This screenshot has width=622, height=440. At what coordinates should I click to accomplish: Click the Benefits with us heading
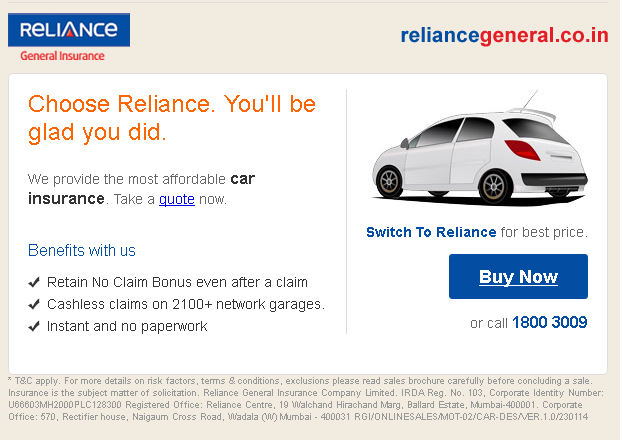[82, 250]
